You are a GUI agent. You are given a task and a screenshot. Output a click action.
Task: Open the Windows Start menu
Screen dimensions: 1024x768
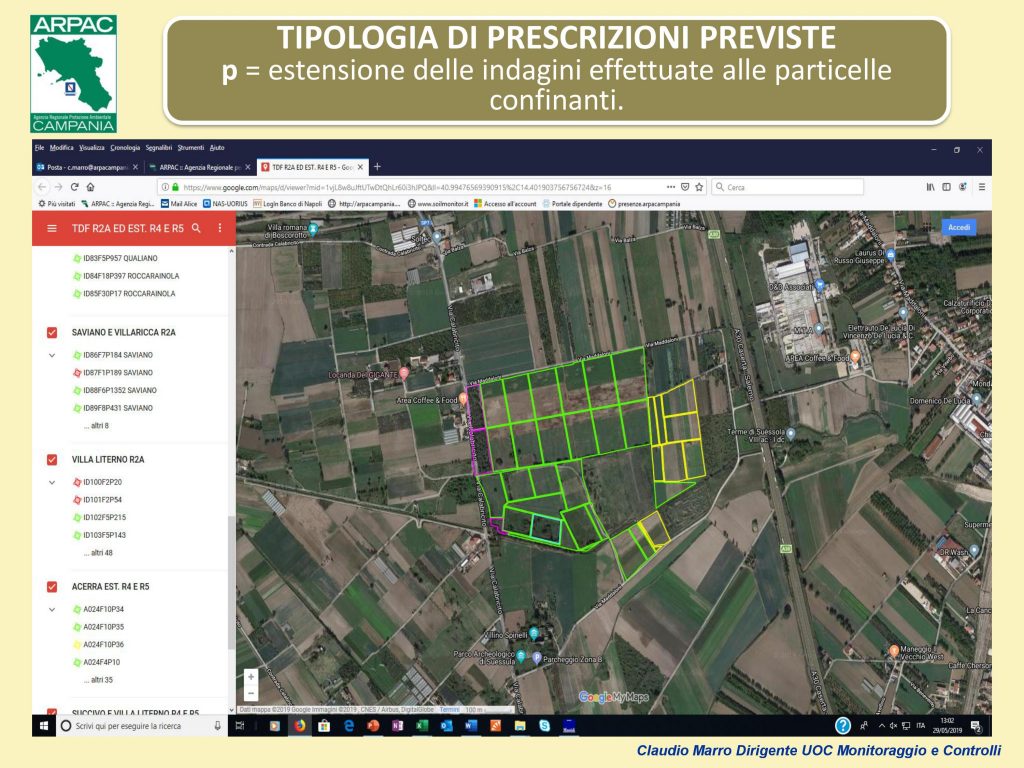point(44,726)
